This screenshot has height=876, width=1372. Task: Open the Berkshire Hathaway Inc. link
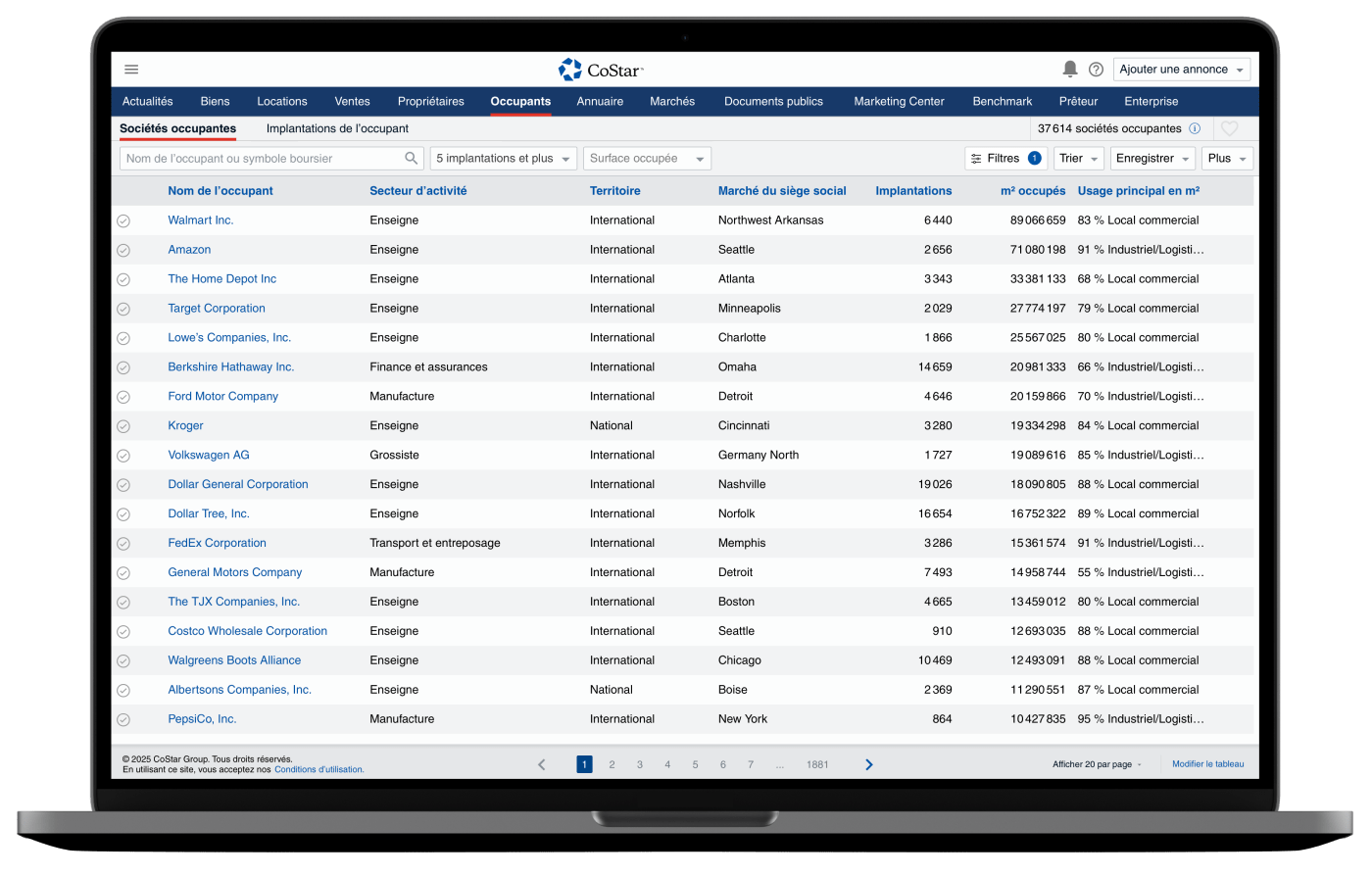231,367
